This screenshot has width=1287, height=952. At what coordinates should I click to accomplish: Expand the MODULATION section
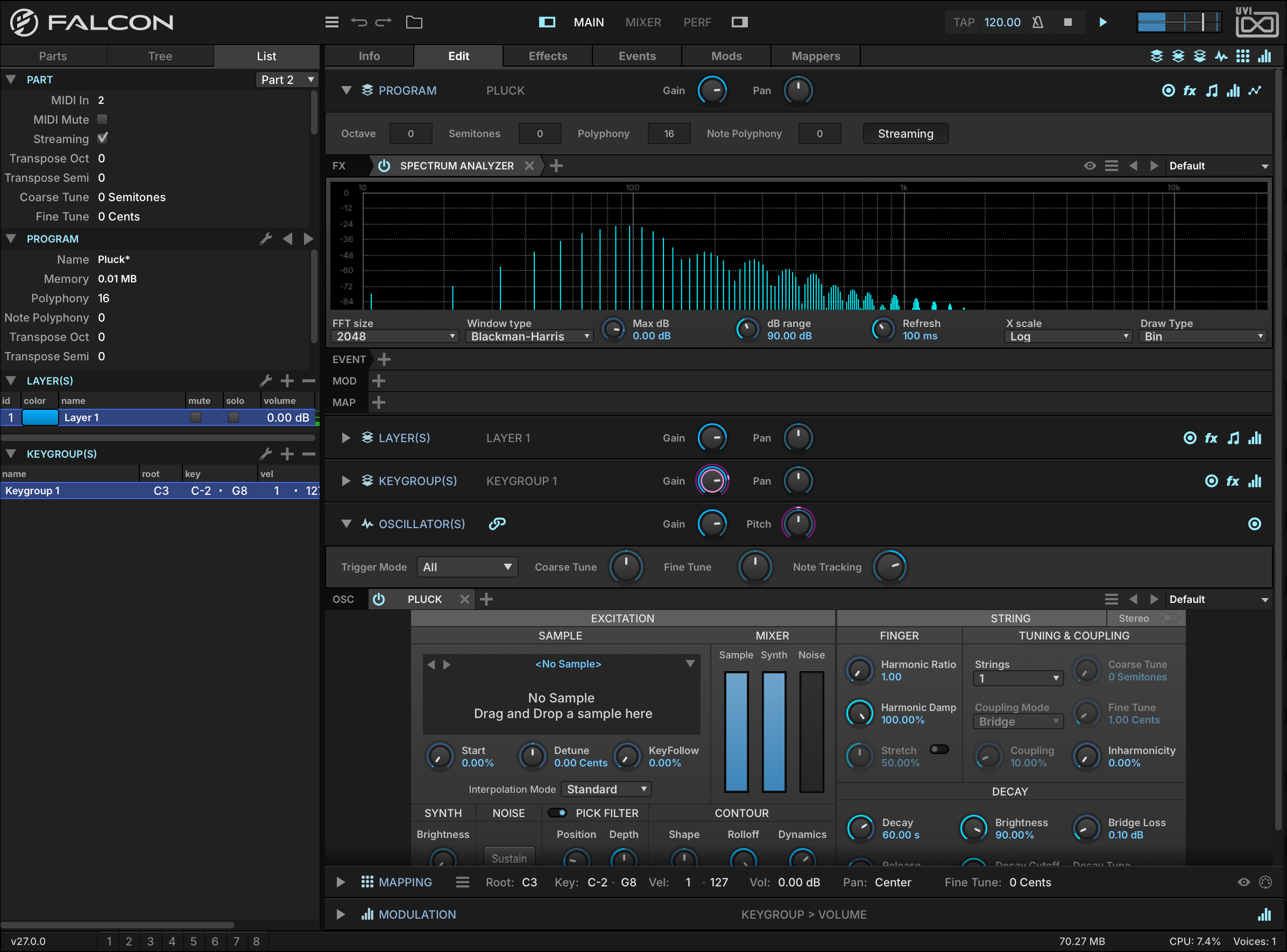(340, 914)
